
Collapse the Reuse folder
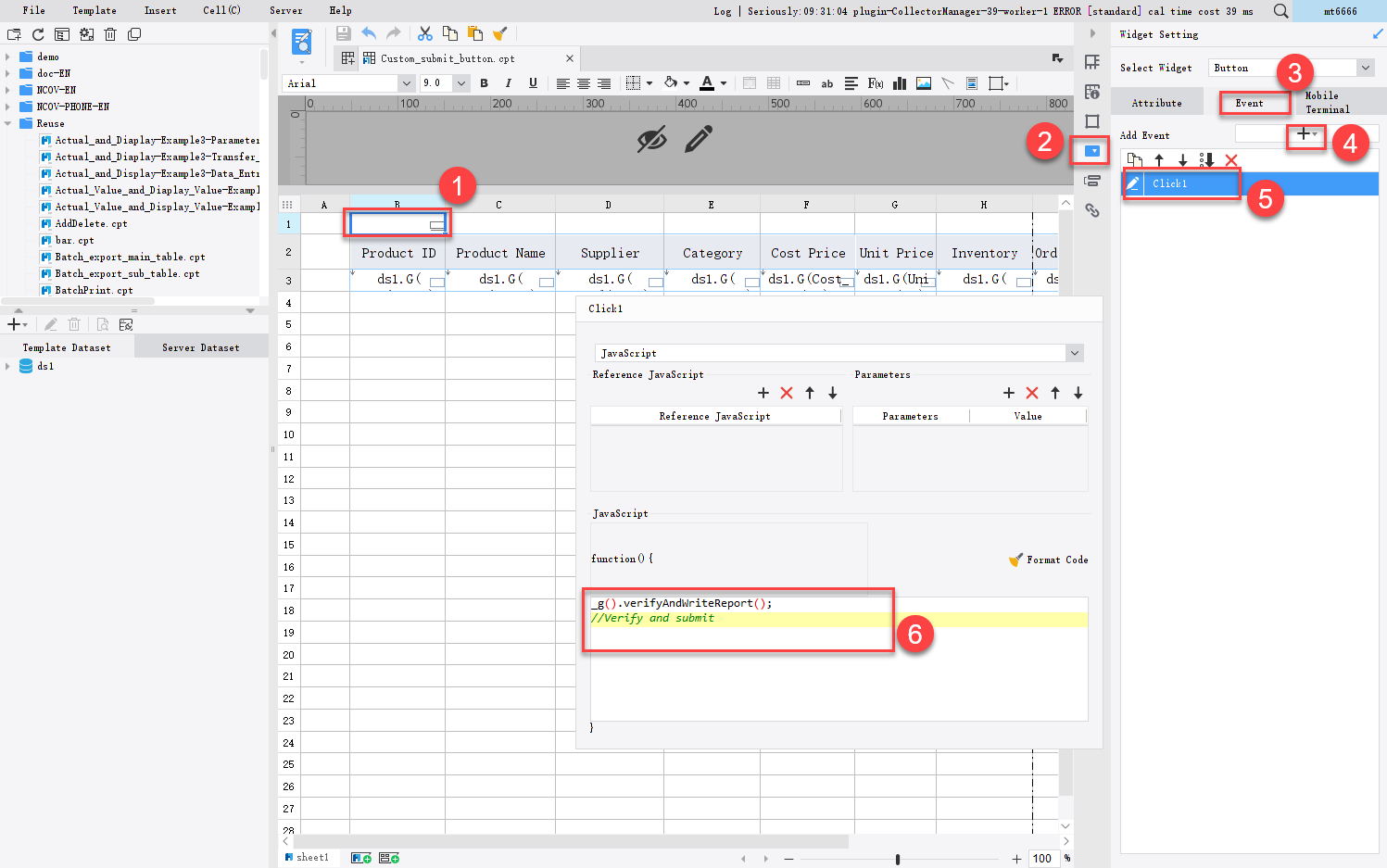pos(8,123)
